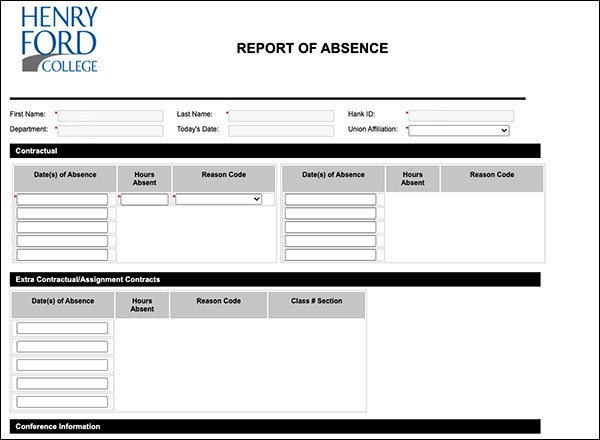The width and height of the screenshot is (600, 440).
Task: Focus third date field under Extra Contractual
Action: coord(62,365)
